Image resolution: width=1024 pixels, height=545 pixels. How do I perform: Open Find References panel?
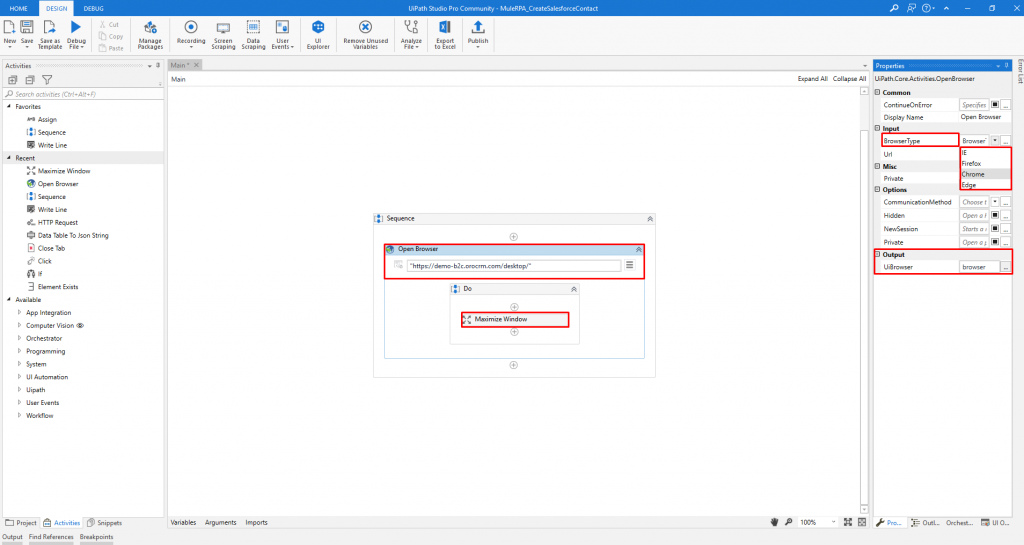[x=51, y=537]
